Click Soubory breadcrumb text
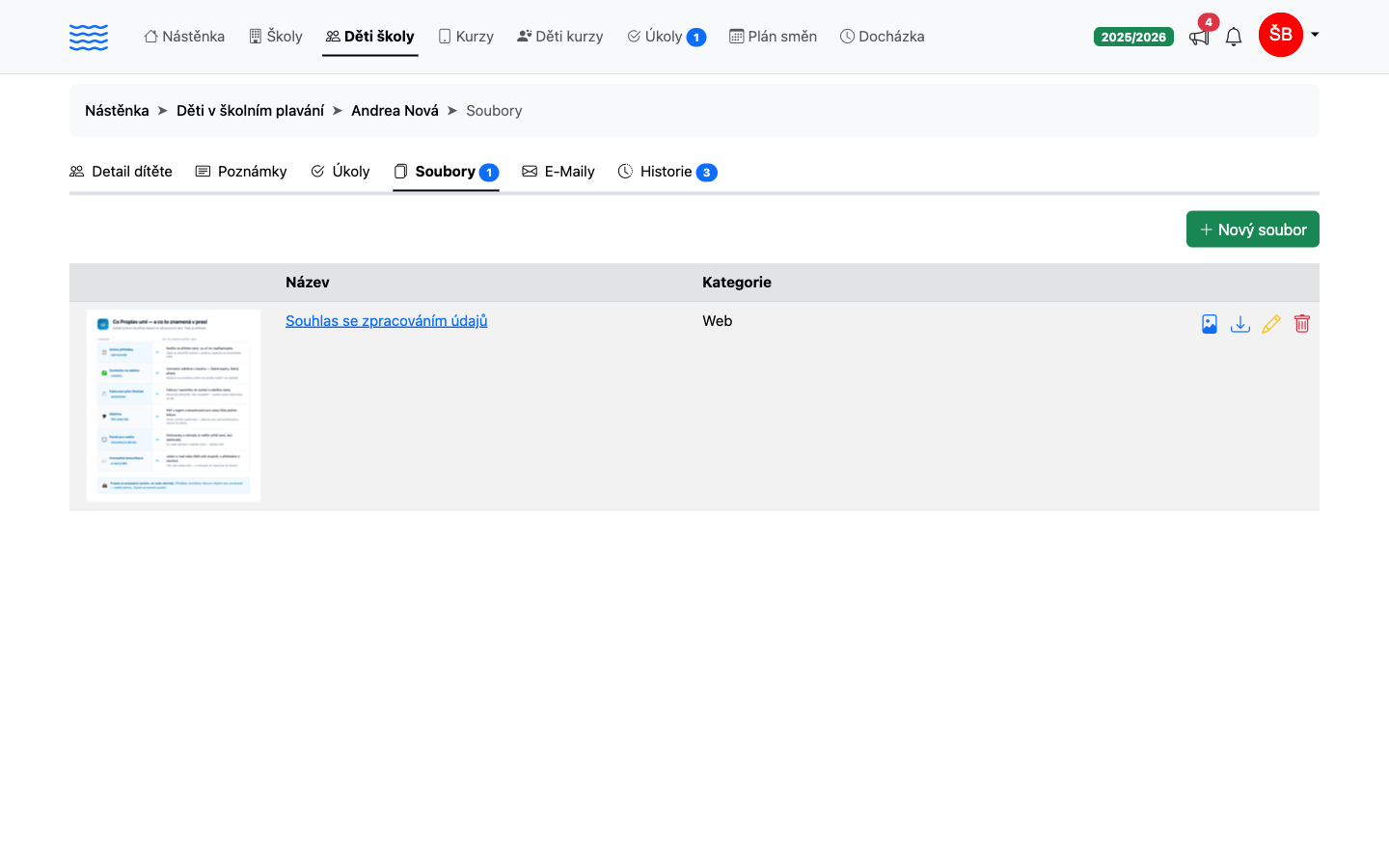 pos(494,111)
